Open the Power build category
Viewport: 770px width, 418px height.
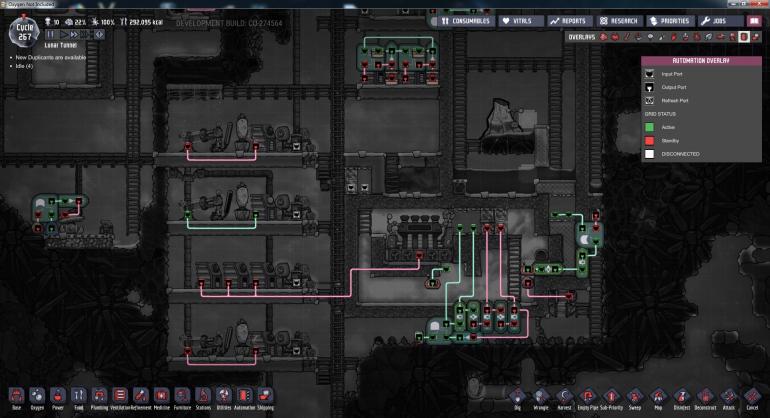[58, 396]
